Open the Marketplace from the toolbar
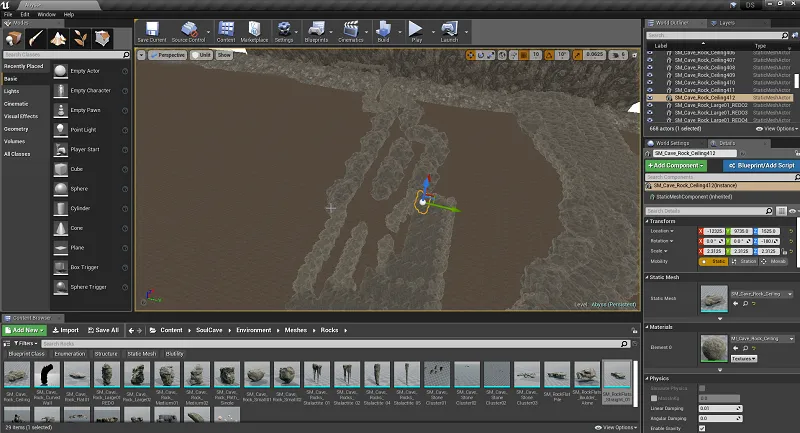 point(254,32)
